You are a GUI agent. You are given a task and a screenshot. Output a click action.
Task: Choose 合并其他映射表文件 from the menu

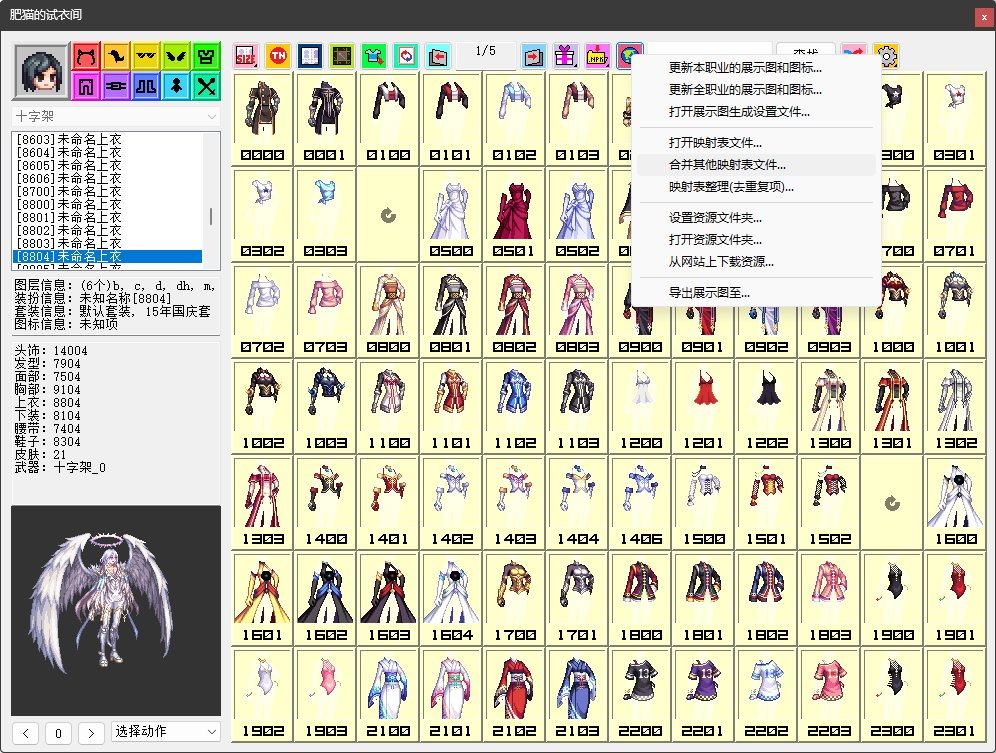(727, 165)
